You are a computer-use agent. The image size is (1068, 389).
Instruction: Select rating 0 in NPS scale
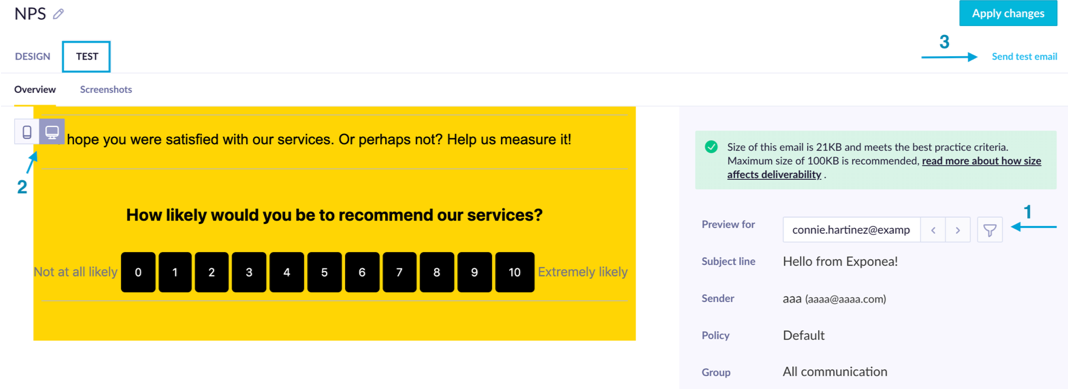(138, 273)
